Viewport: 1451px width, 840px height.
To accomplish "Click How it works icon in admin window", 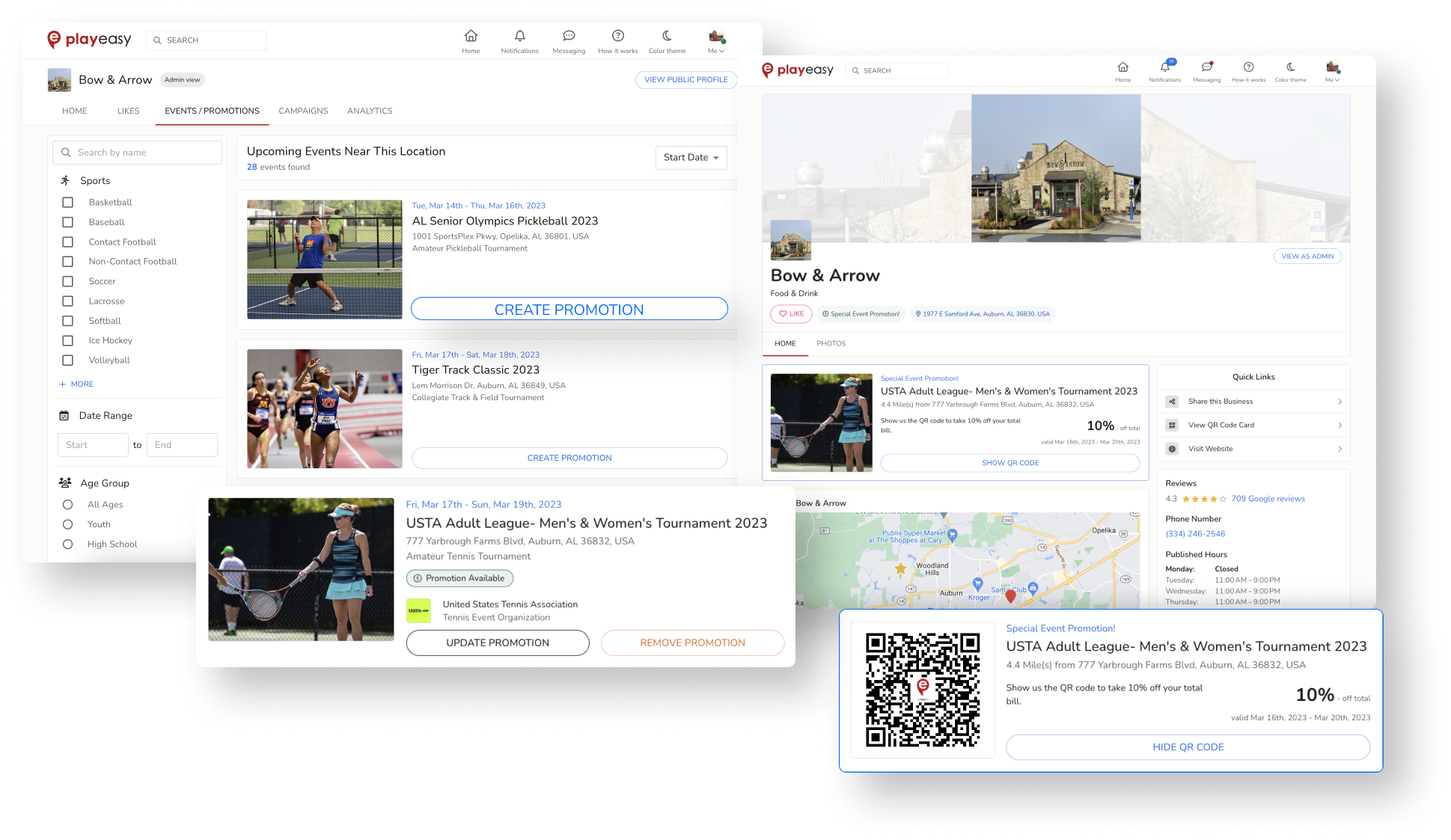I will (618, 36).
